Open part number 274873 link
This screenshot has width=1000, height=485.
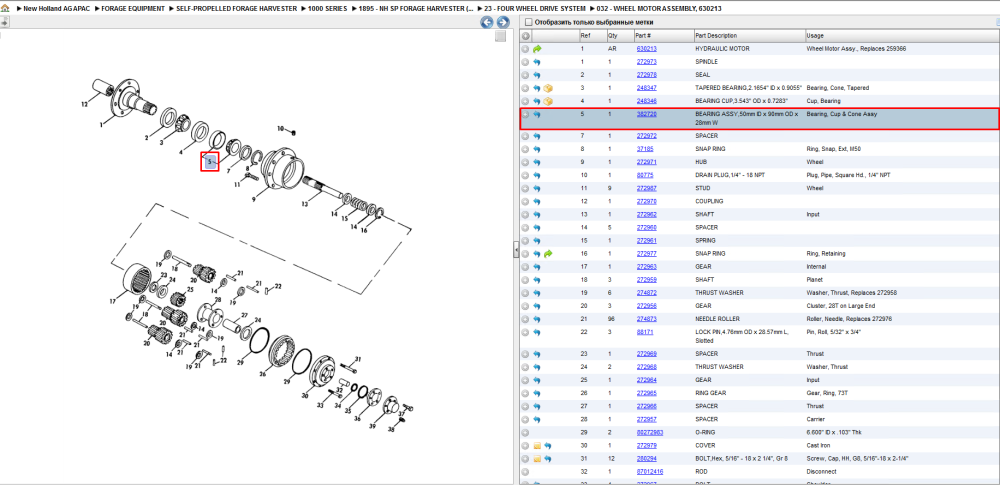tap(646, 318)
